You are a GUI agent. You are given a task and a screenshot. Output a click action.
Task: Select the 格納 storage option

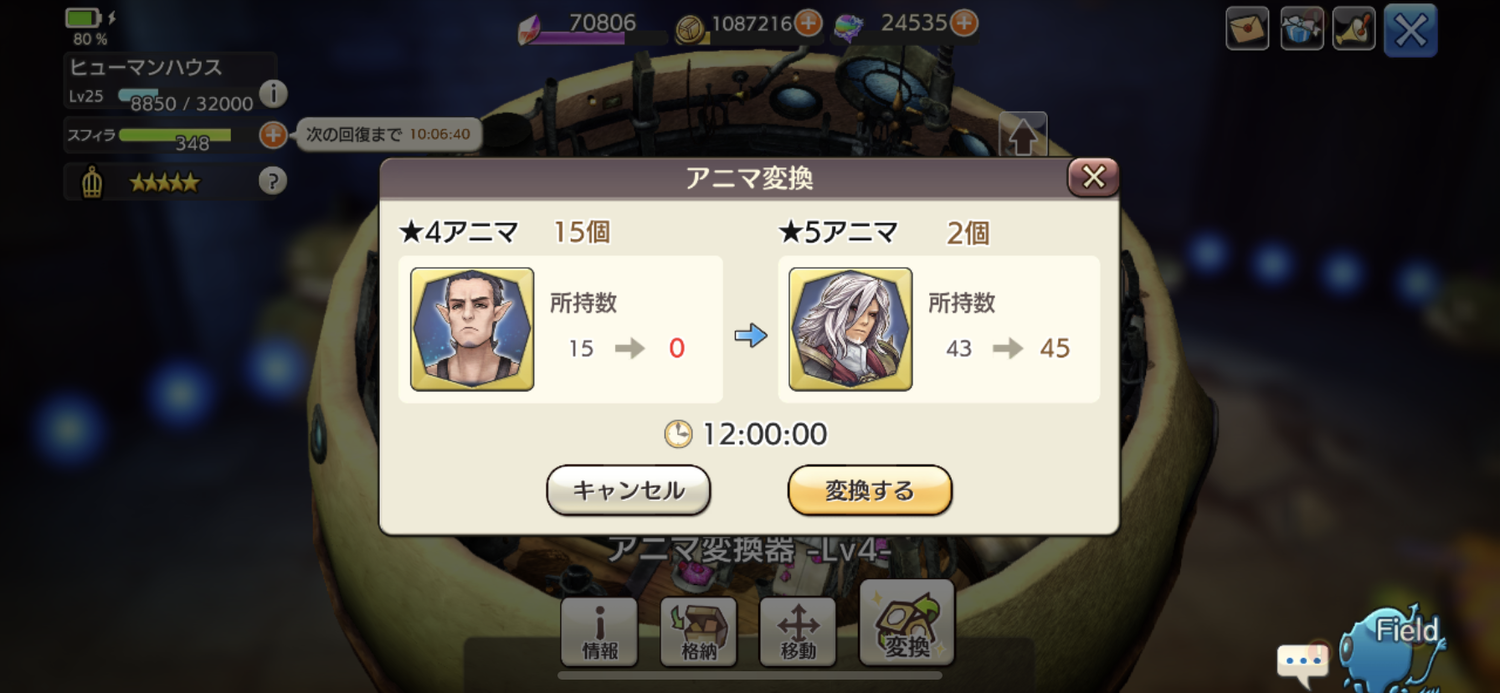698,632
